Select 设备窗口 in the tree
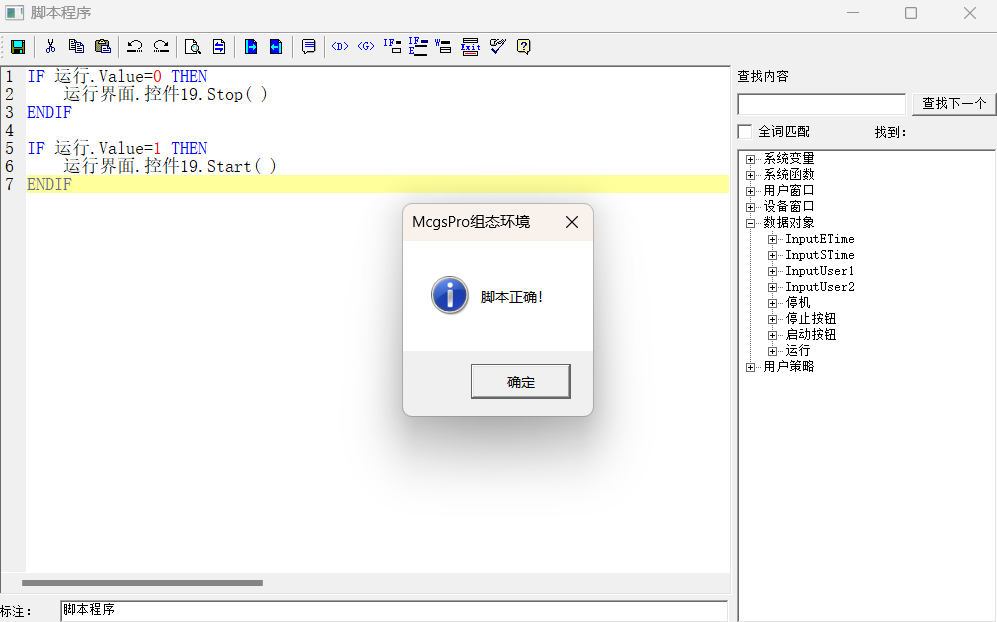 pyautogui.click(x=788, y=207)
